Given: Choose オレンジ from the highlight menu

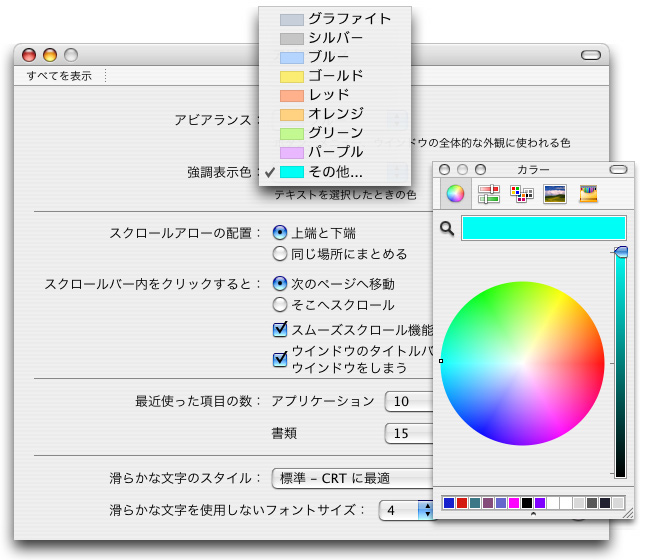Looking at the screenshot, I should [335, 114].
